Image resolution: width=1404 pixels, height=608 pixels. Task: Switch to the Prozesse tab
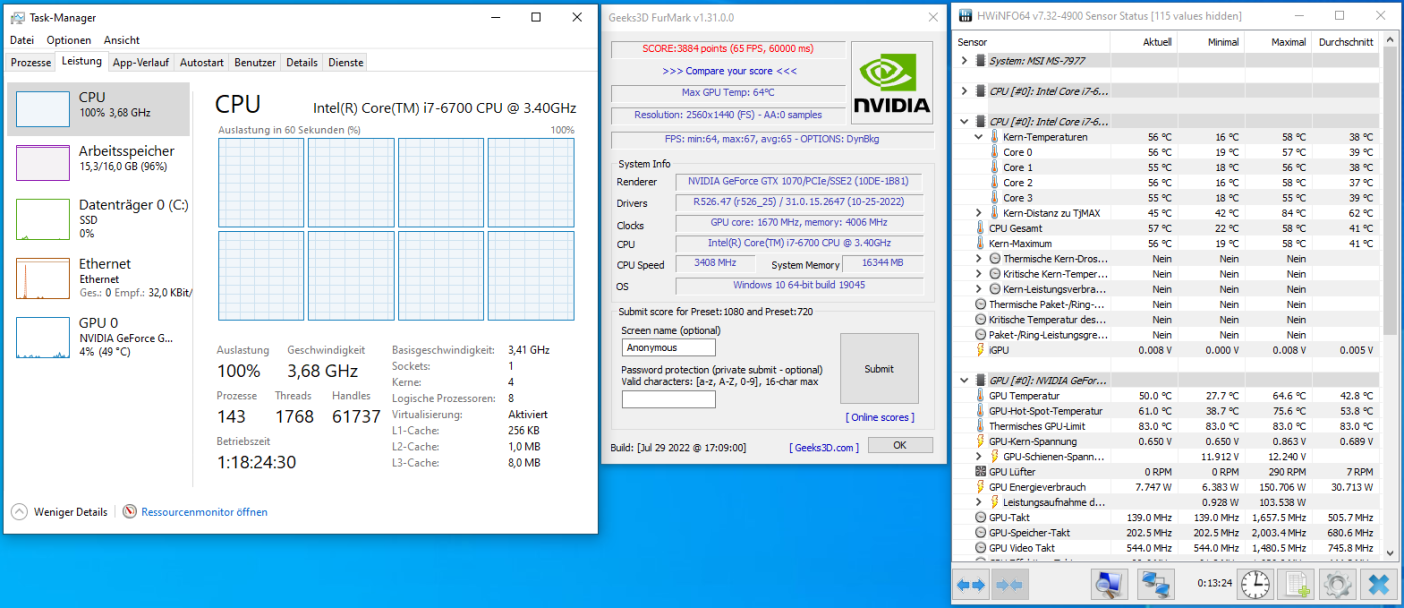point(31,62)
